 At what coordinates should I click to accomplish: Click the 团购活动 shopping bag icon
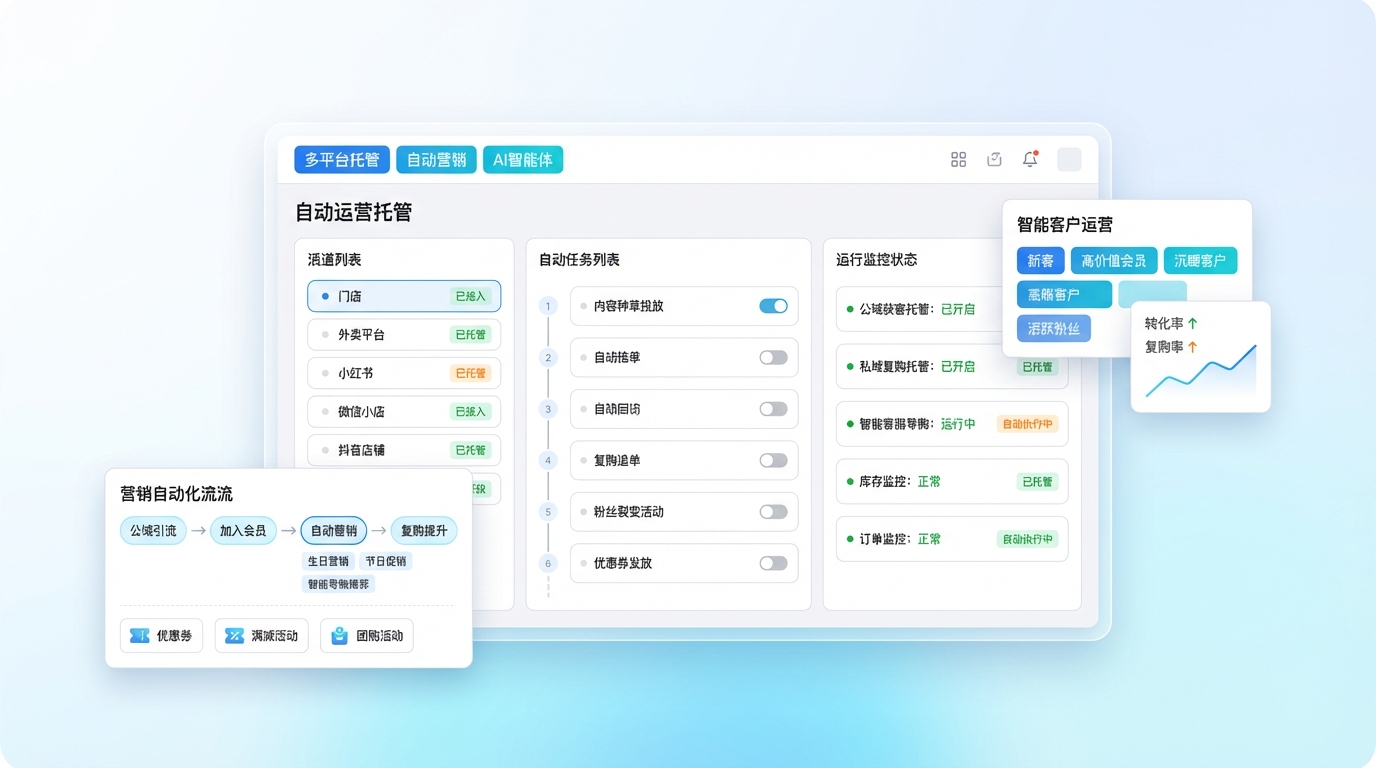340,636
